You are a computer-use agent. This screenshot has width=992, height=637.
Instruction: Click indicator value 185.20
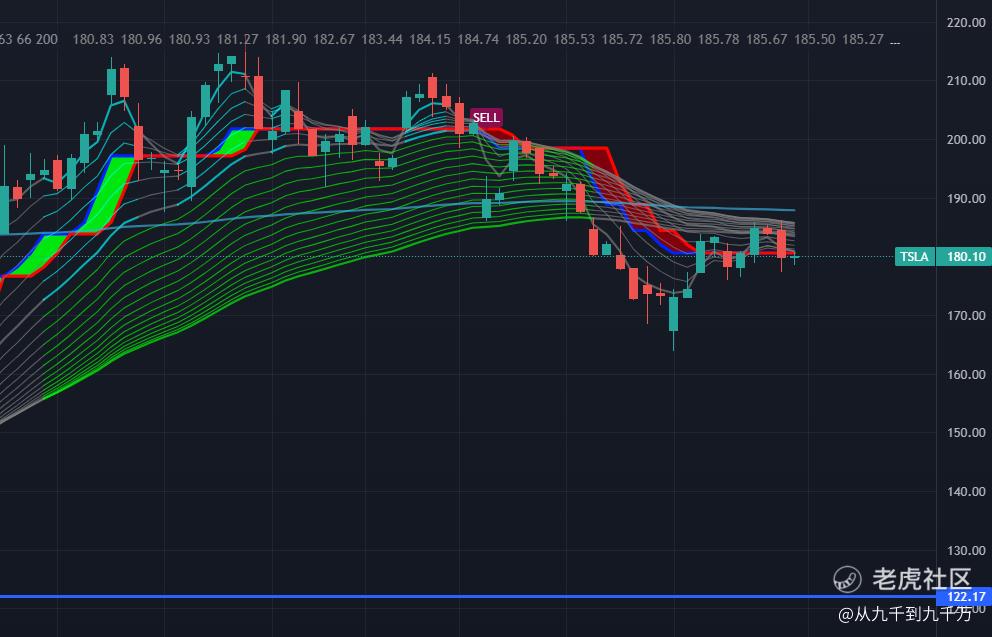526,39
